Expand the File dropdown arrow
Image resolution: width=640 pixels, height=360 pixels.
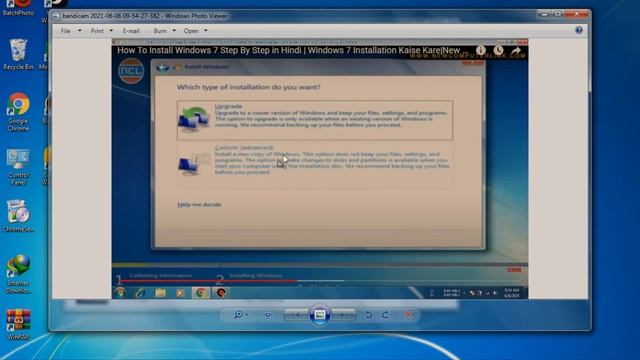coord(80,31)
